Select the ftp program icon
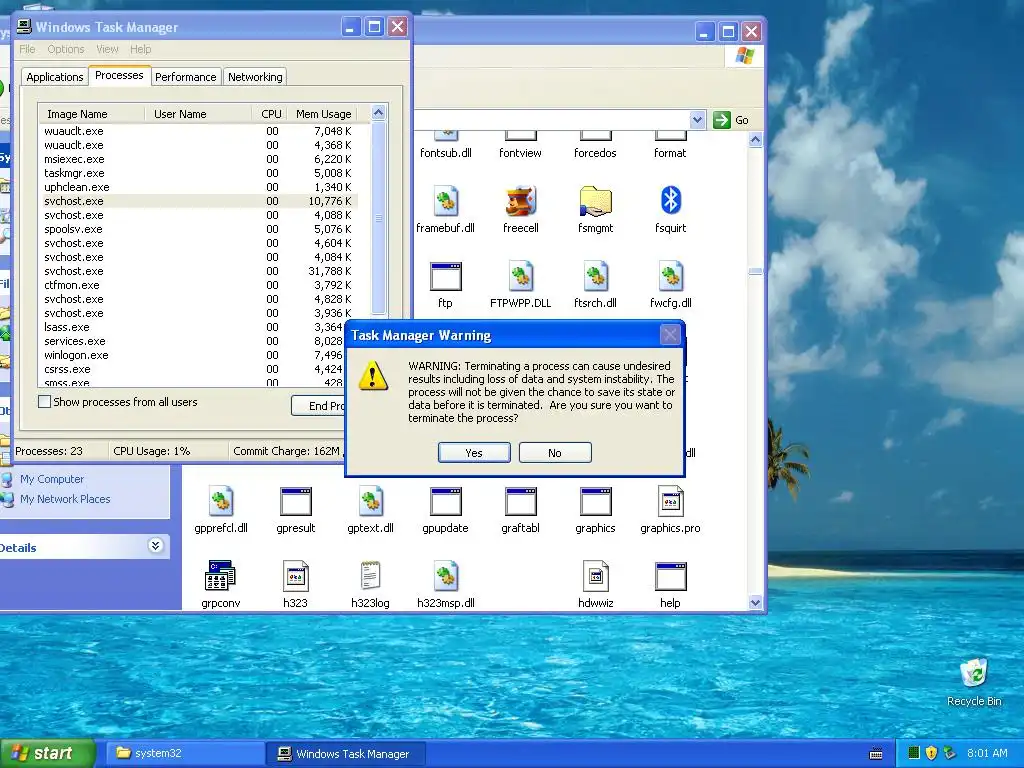The image size is (1024, 768). (445, 277)
